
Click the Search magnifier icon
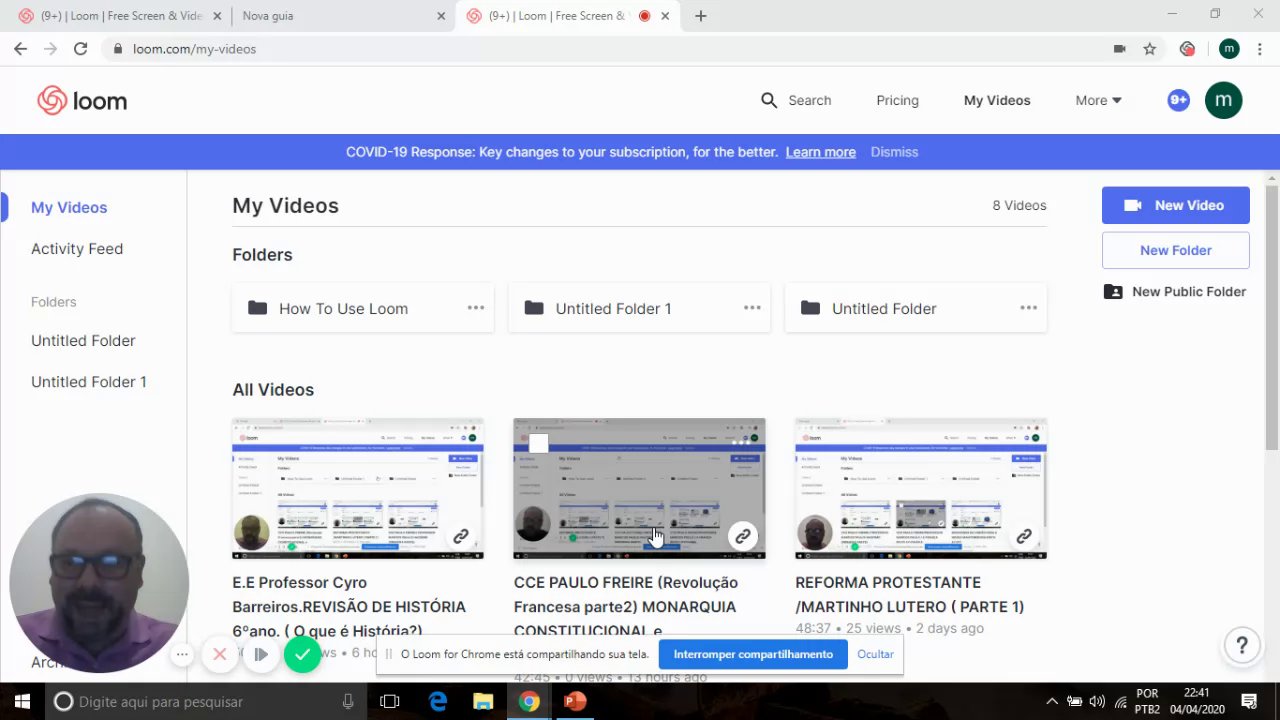(x=768, y=100)
